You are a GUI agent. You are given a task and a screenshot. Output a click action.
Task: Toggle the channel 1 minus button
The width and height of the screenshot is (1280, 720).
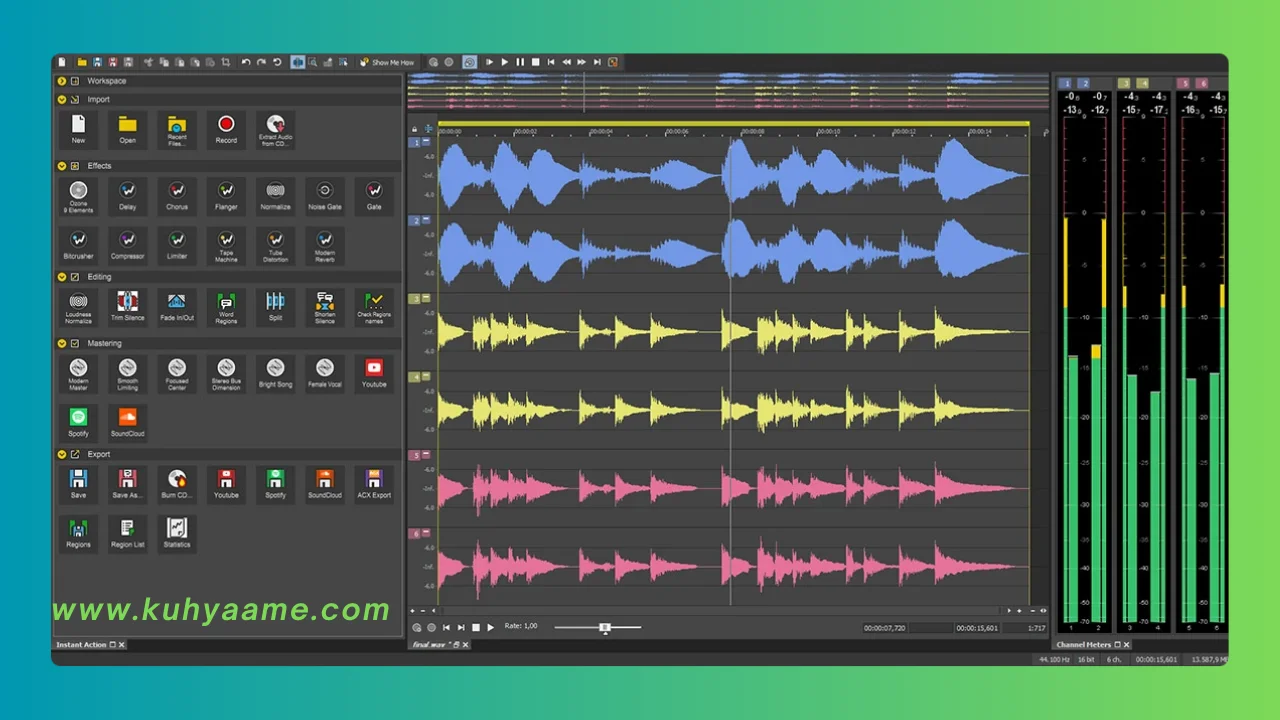(x=427, y=142)
